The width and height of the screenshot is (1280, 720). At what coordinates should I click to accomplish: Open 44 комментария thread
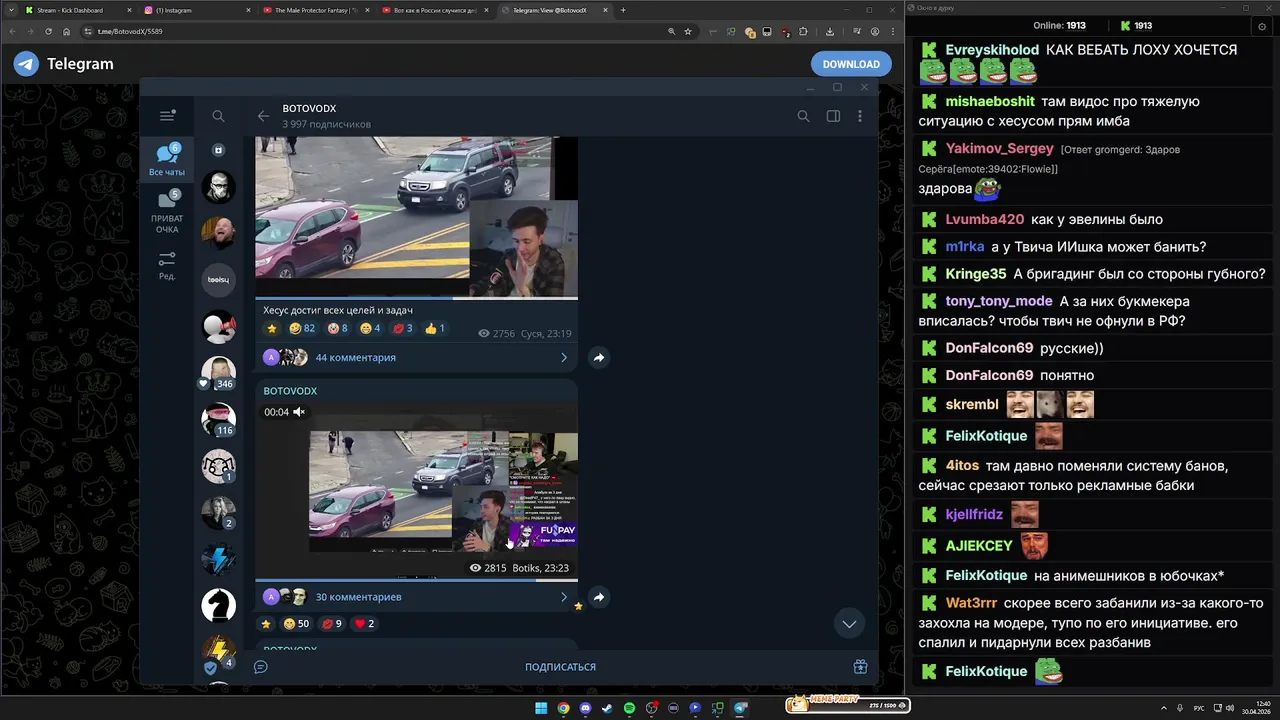click(356, 357)
